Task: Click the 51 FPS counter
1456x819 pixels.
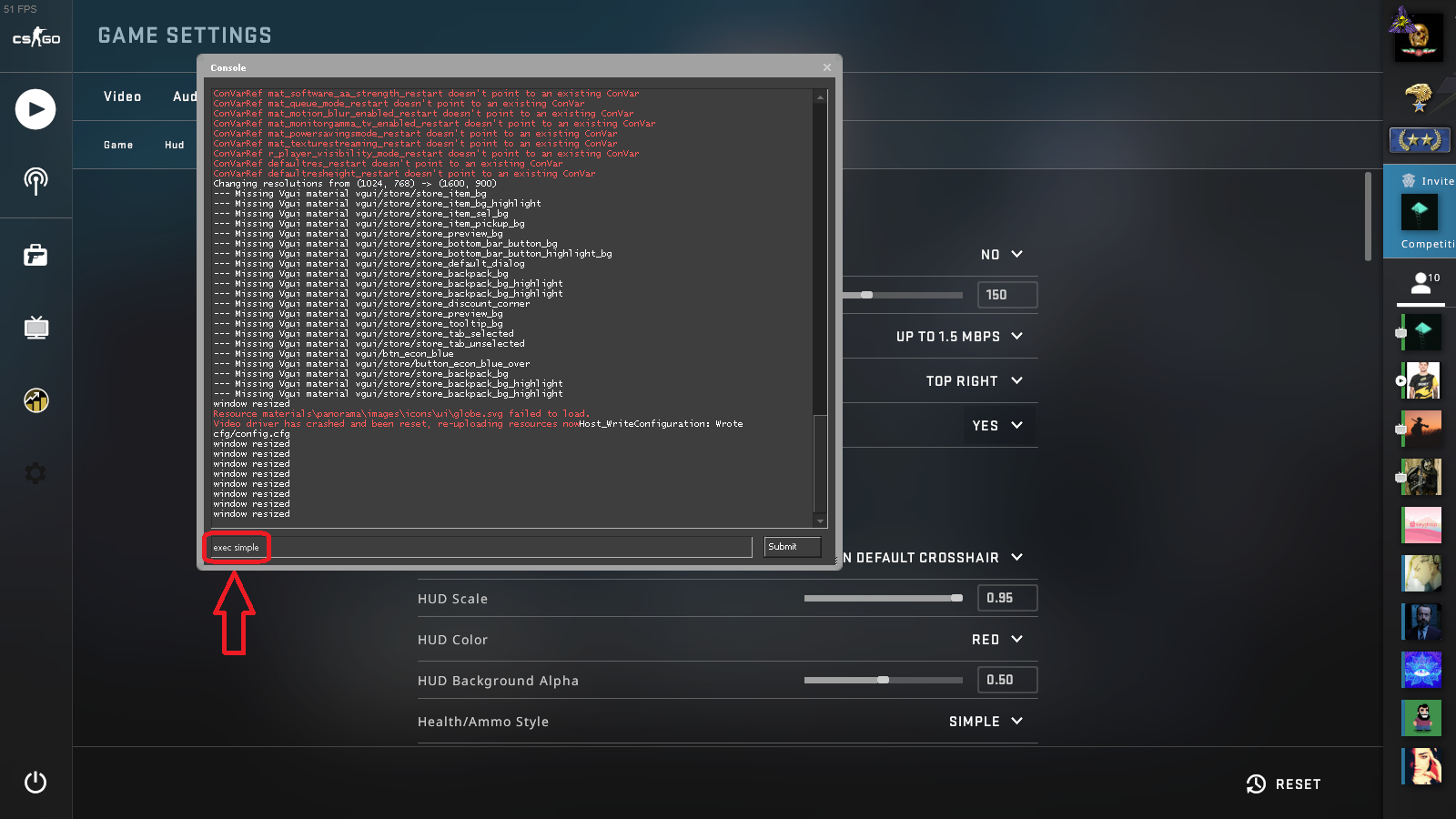Action: (x=20, y=9)
